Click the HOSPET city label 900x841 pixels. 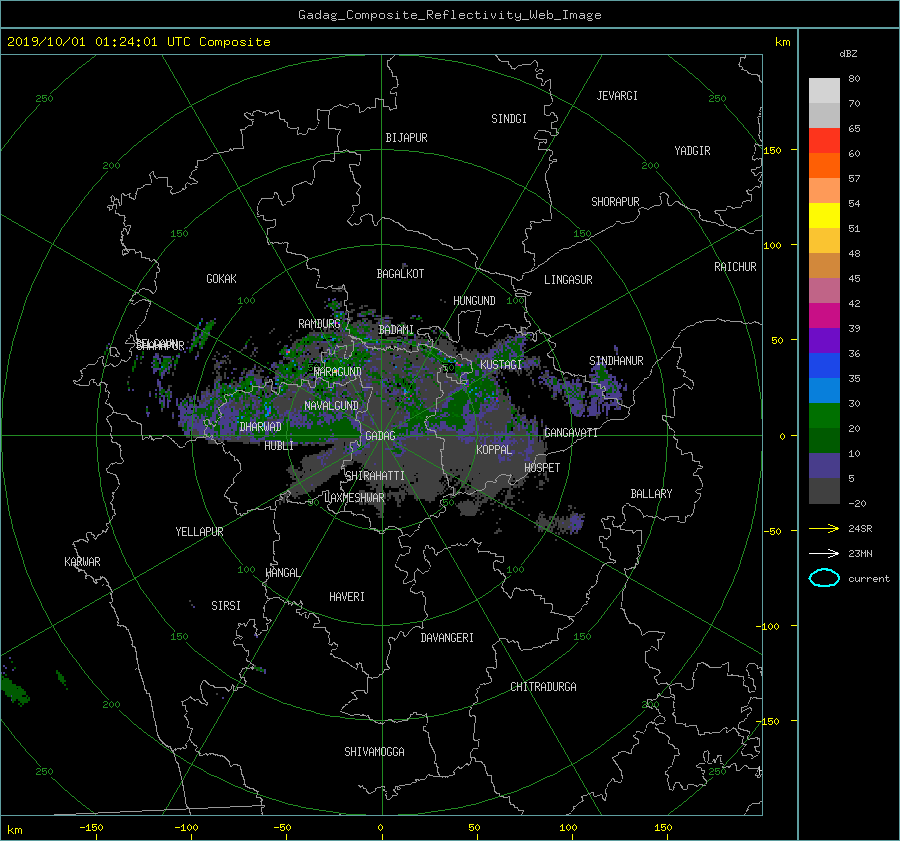pos(542,468)
